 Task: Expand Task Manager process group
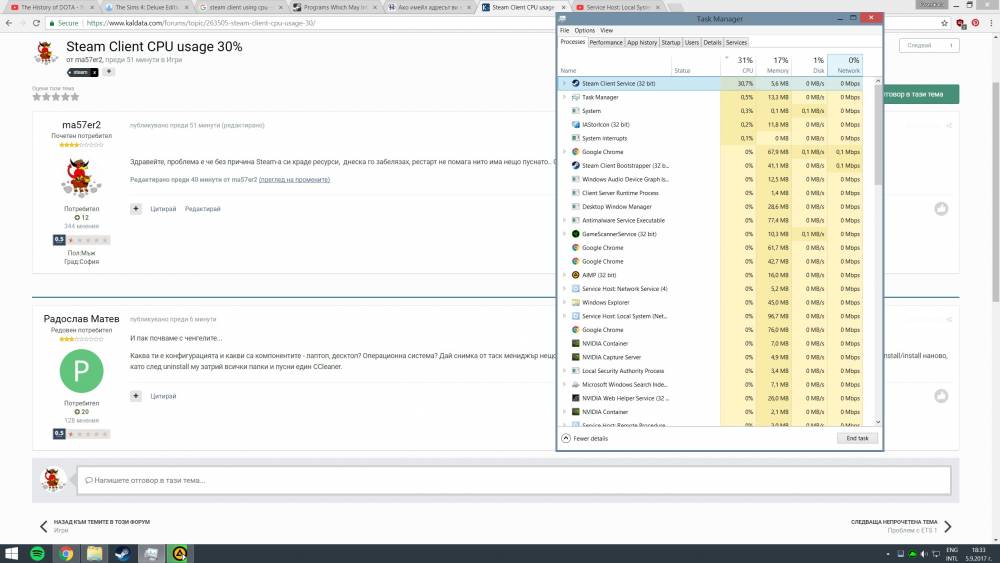[564, 97]
